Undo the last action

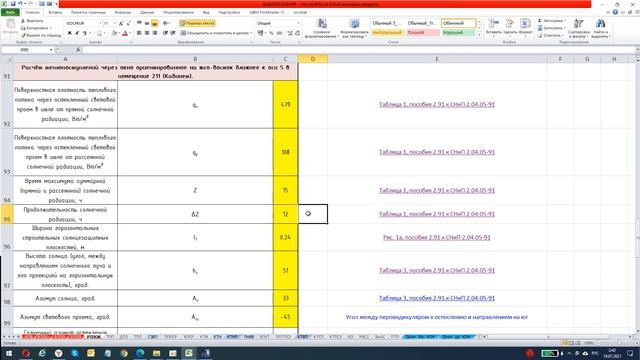point(20,4)
